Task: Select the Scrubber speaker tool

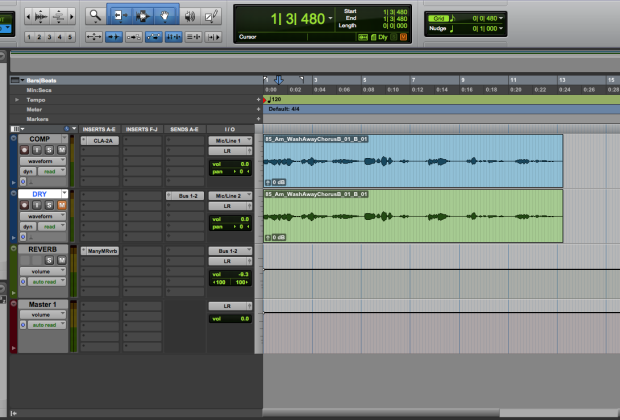Action: point(190,16)
